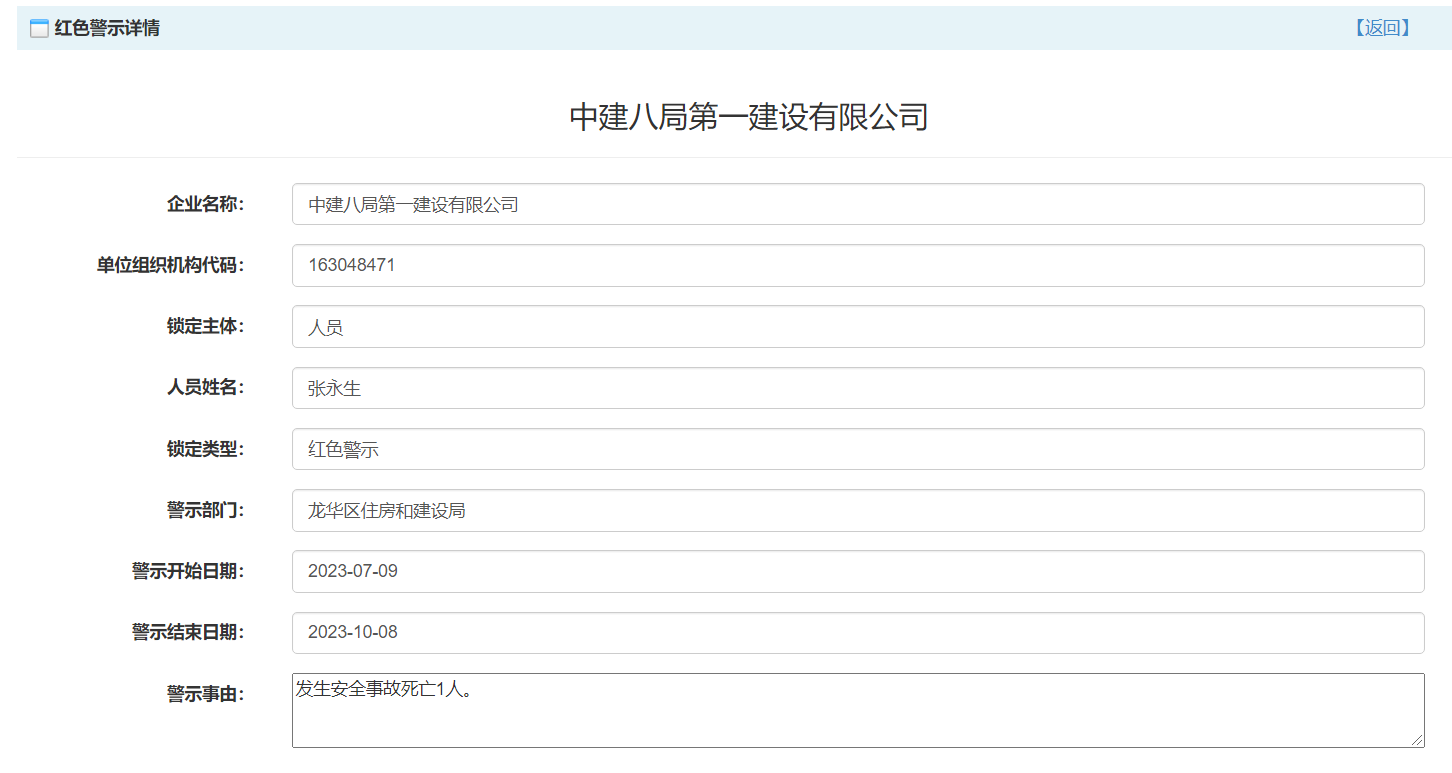The height and width of the screenshot is (773, 1452).
Task: Click the 红色警示详情 panel title text
Action: [x=107, y=28]
